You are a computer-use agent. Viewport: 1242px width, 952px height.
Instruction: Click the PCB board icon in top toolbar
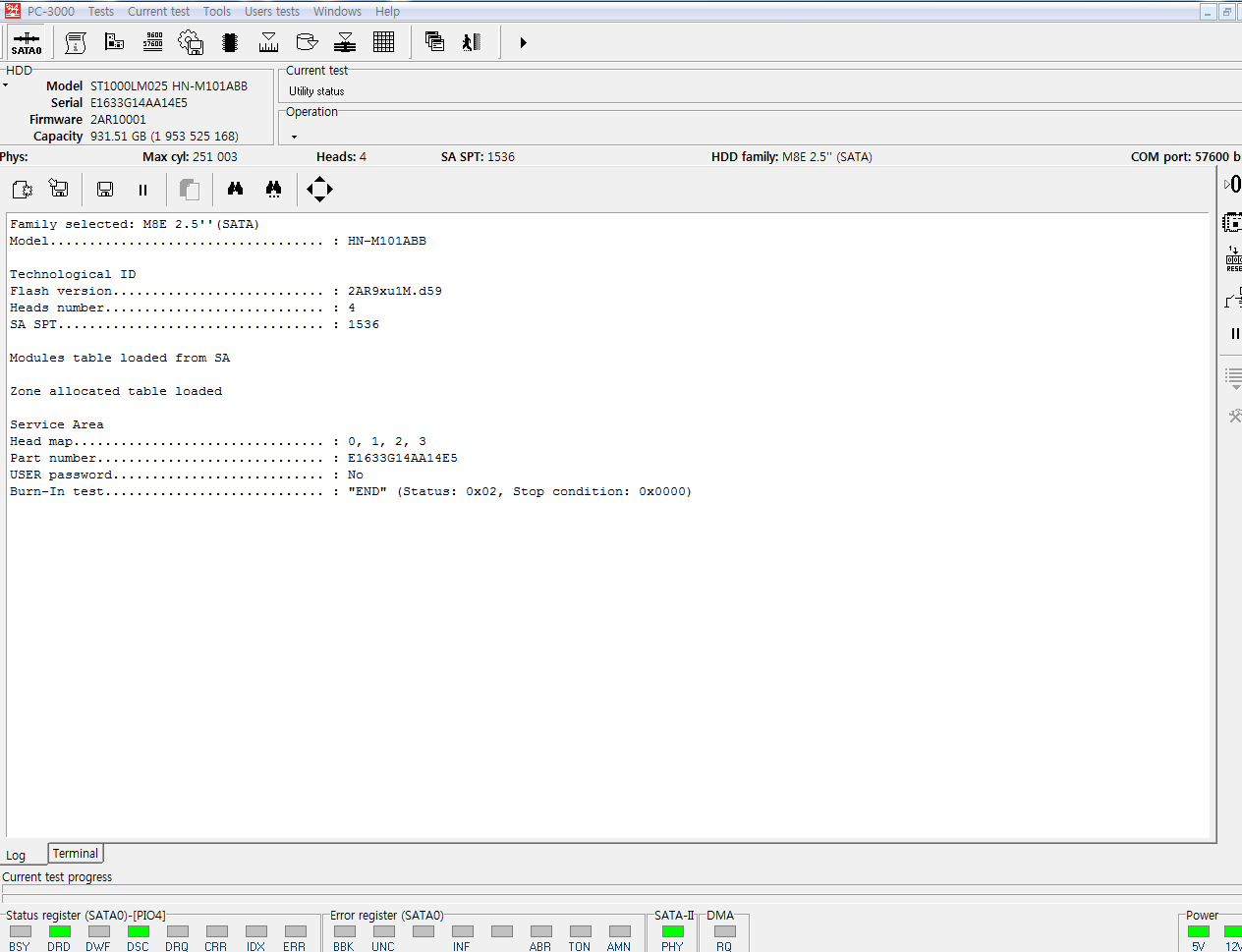point(114,42)
